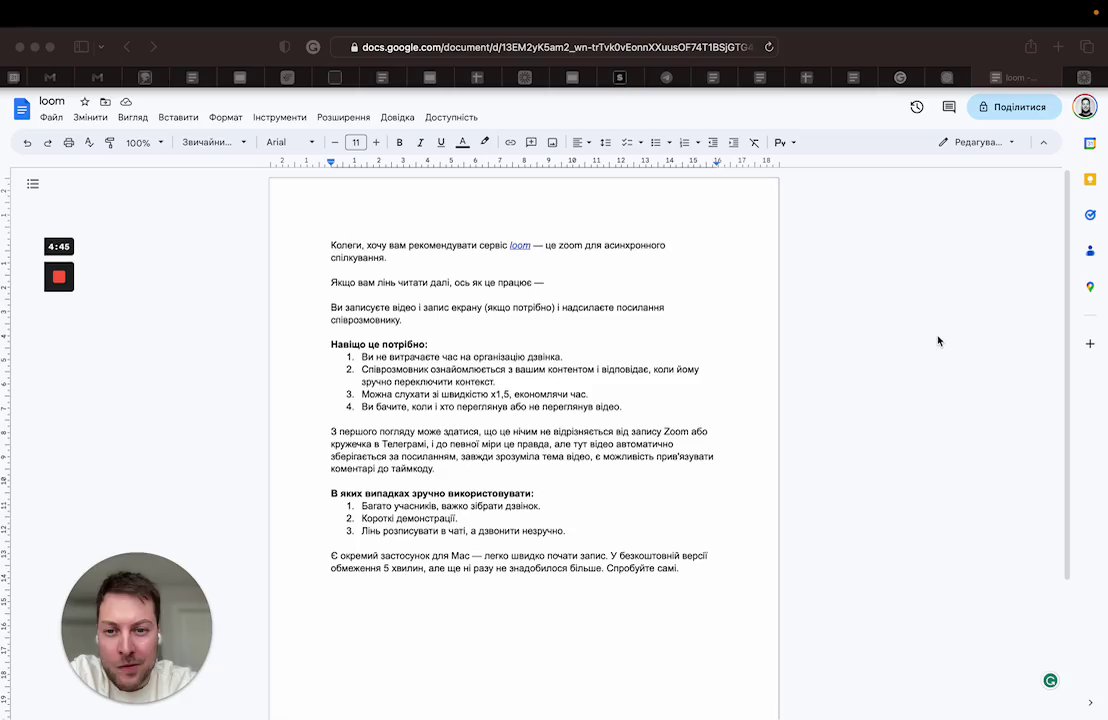Expand the numbered list options arrow
This screenshot has height=720, width=1108.
pyautogui.click(x=698, y=143)
